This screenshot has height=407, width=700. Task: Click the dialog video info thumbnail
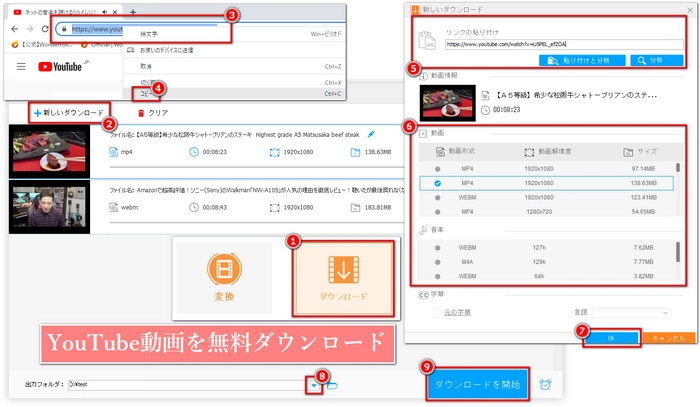tap(447, 103)
